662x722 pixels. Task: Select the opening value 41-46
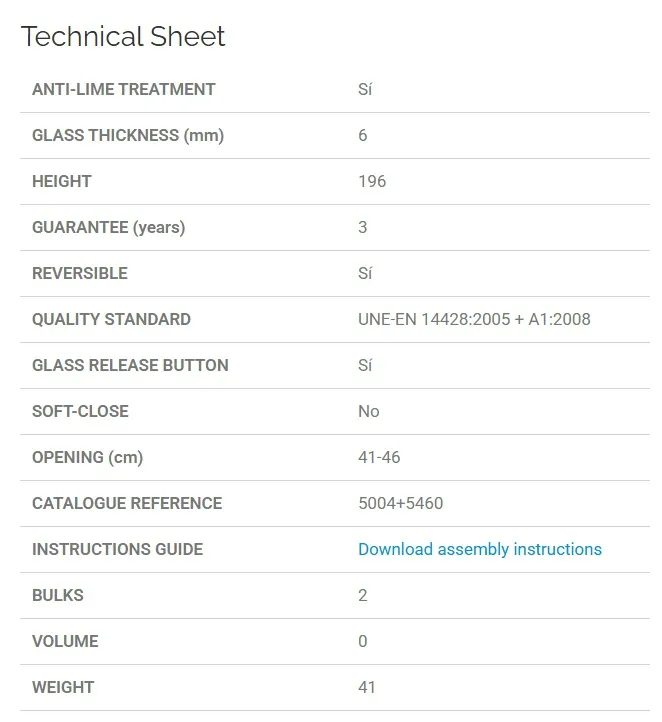point(379,457)
